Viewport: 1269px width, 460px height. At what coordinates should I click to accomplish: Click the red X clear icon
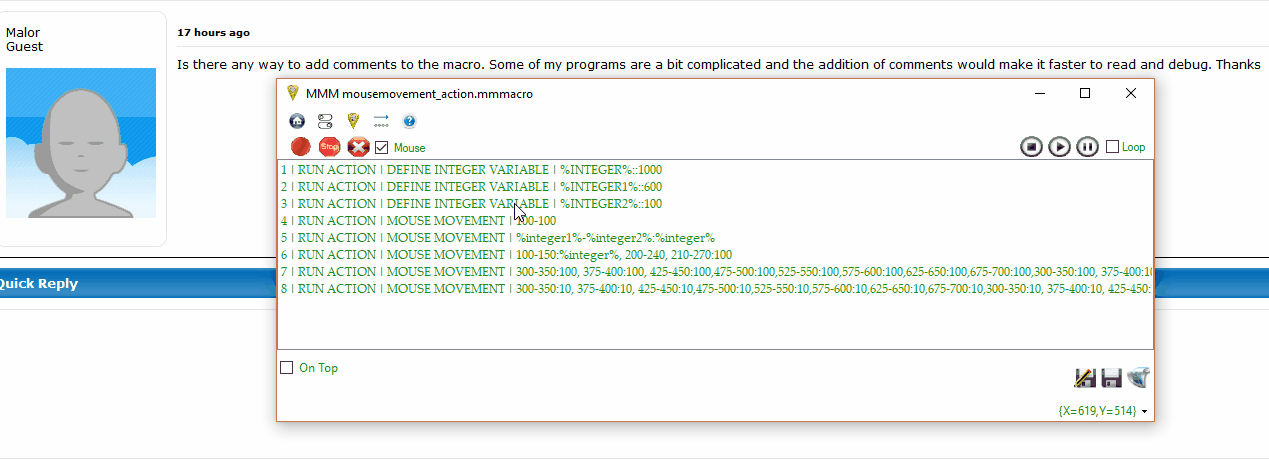coord(358,147)
